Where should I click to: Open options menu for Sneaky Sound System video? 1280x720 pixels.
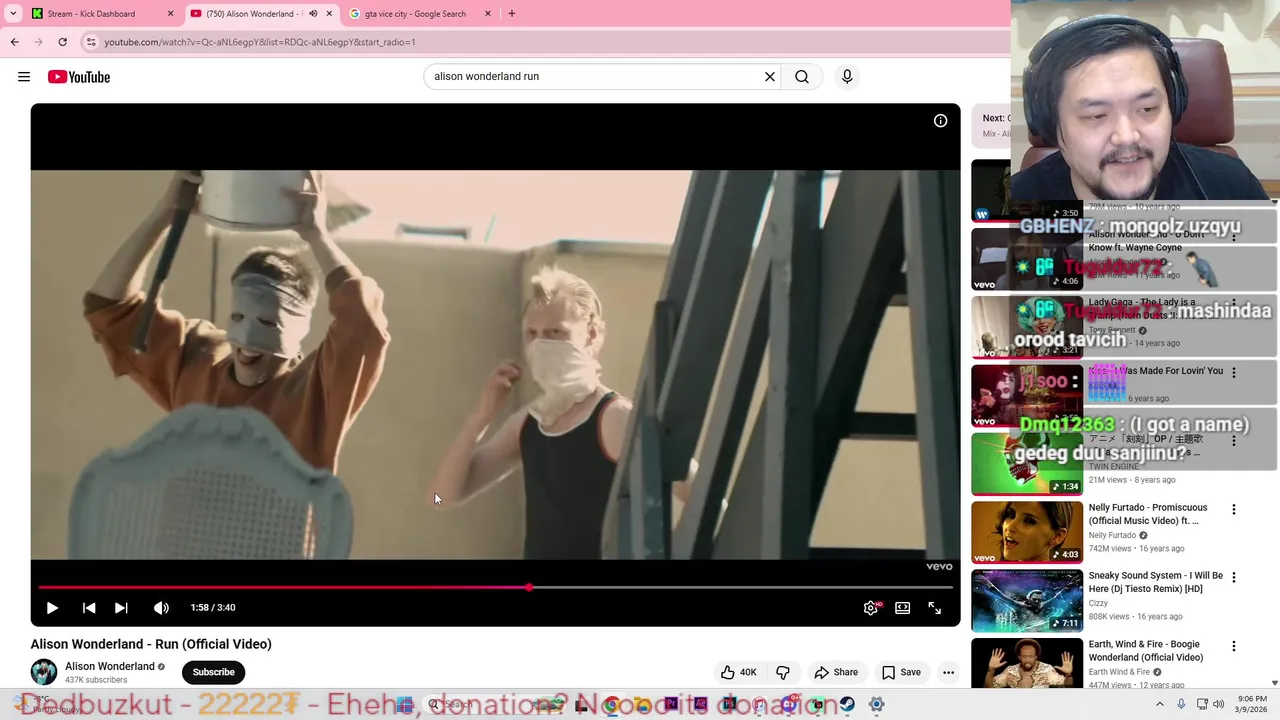click(x=1233, y=577)
